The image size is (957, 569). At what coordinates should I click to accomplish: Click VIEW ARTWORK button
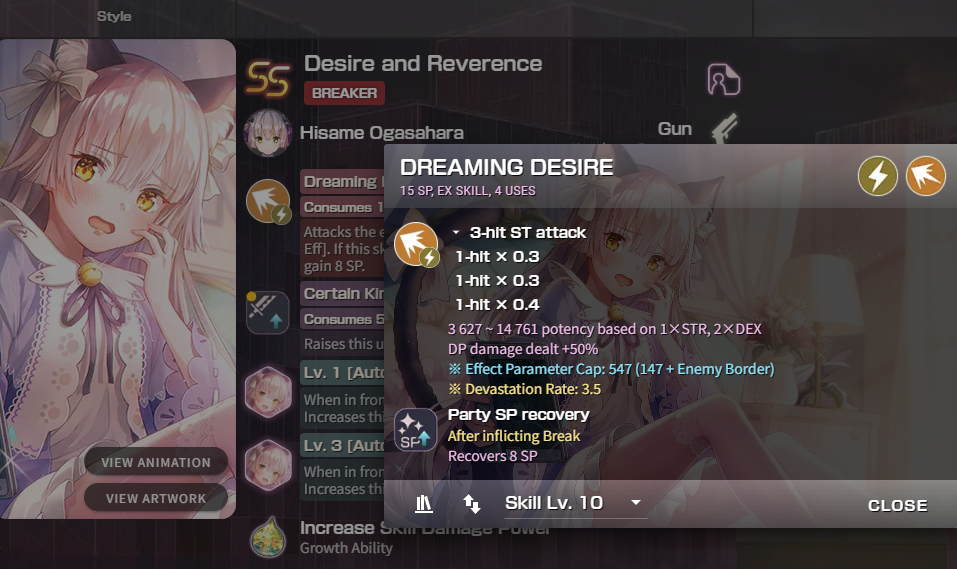pos(156,499)
